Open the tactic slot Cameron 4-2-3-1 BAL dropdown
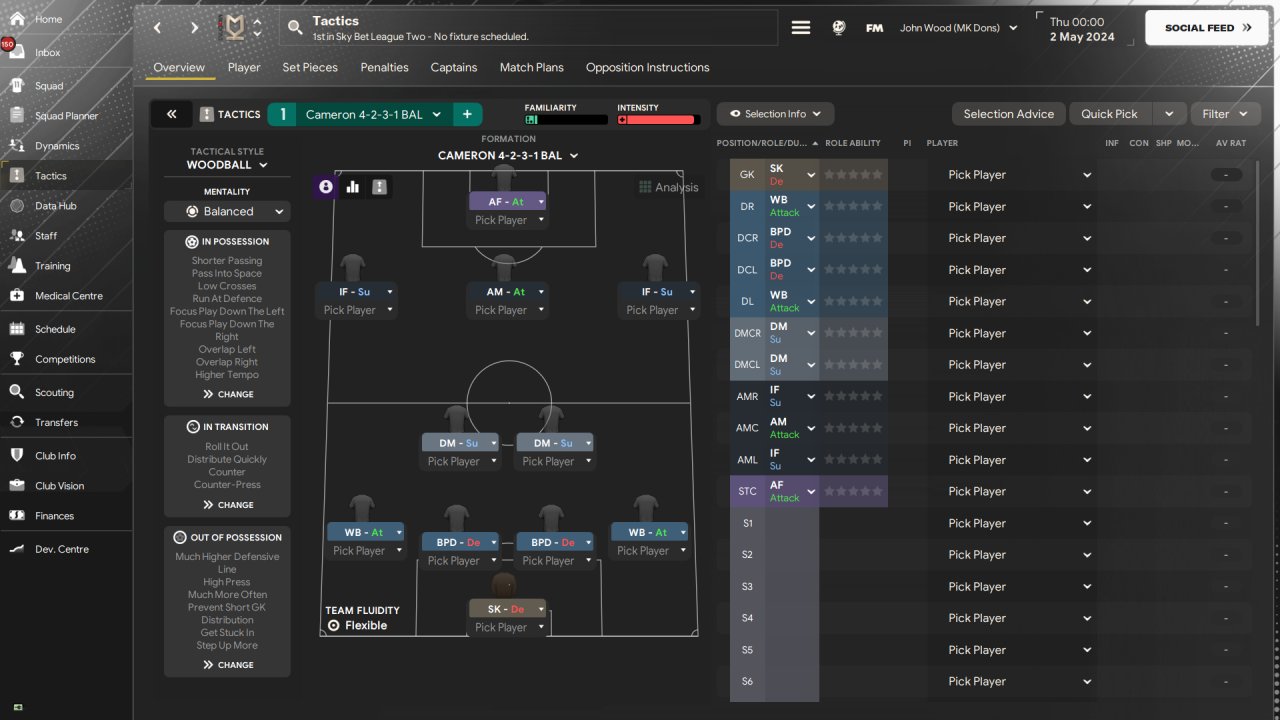Image resolution: width=1280 pixels, height=720 pixels. (373, 114)
